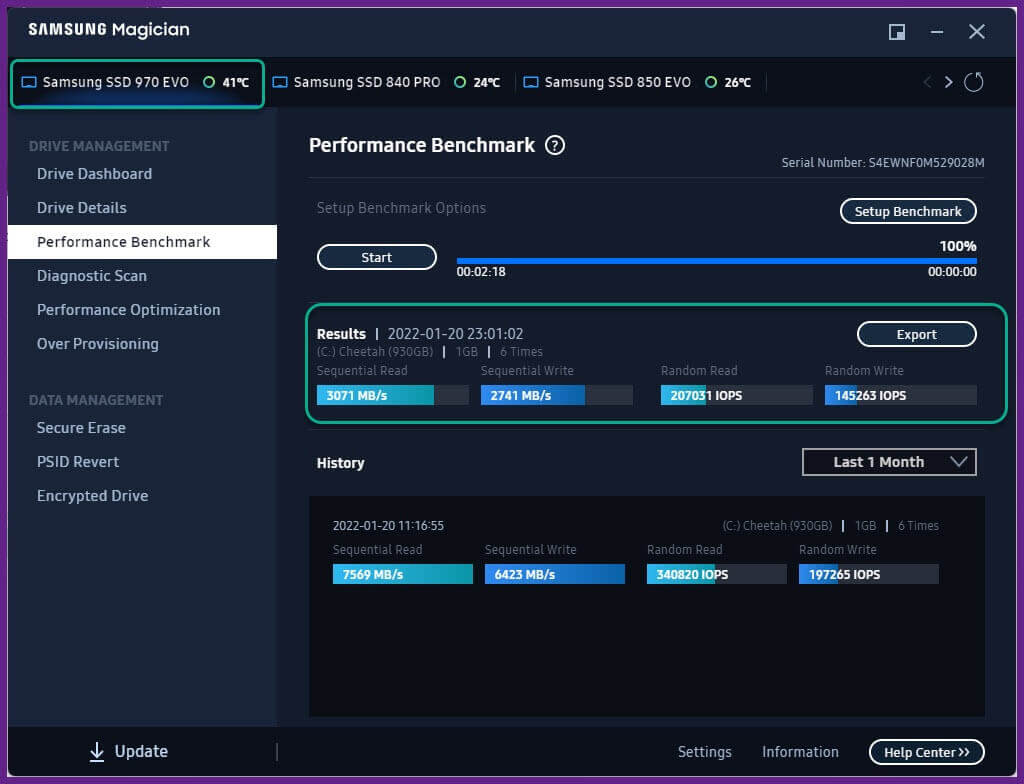Image resolution: width=1024 pixels, height=784 pixels.
Task: Show previous drives with left arrow
Action: (927, 82)
